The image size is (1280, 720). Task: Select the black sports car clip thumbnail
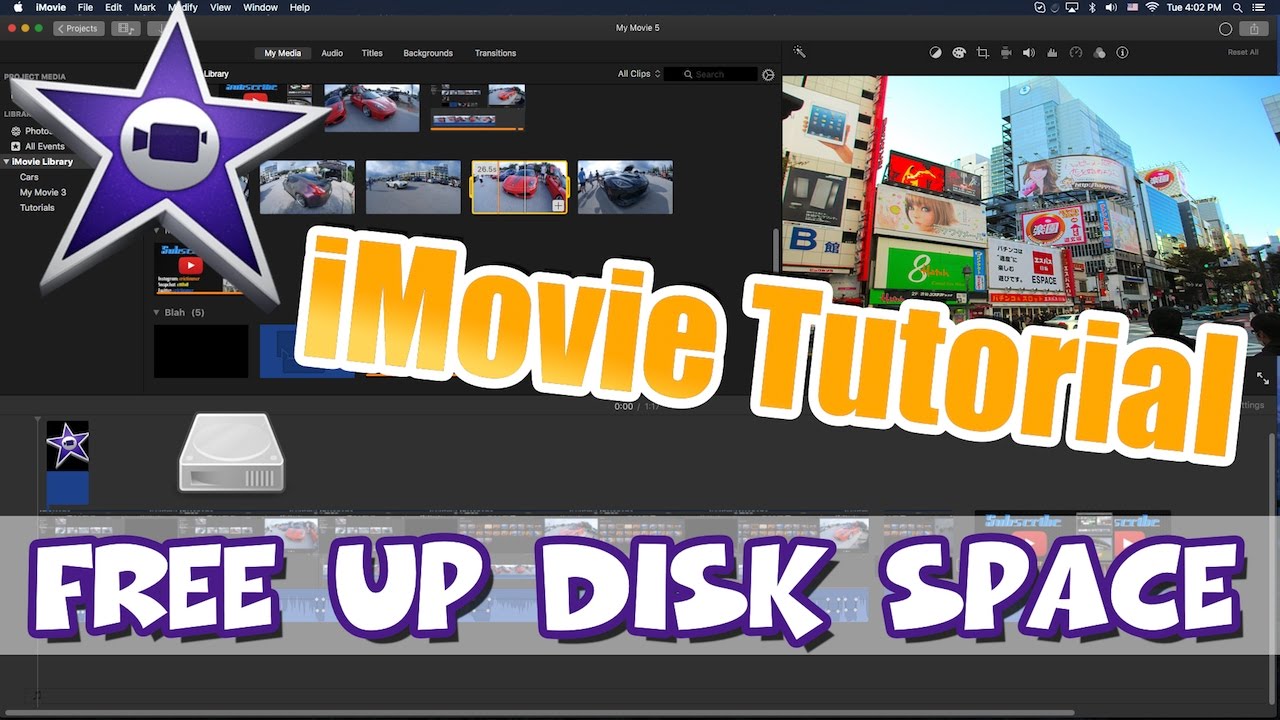coord(625,187)
